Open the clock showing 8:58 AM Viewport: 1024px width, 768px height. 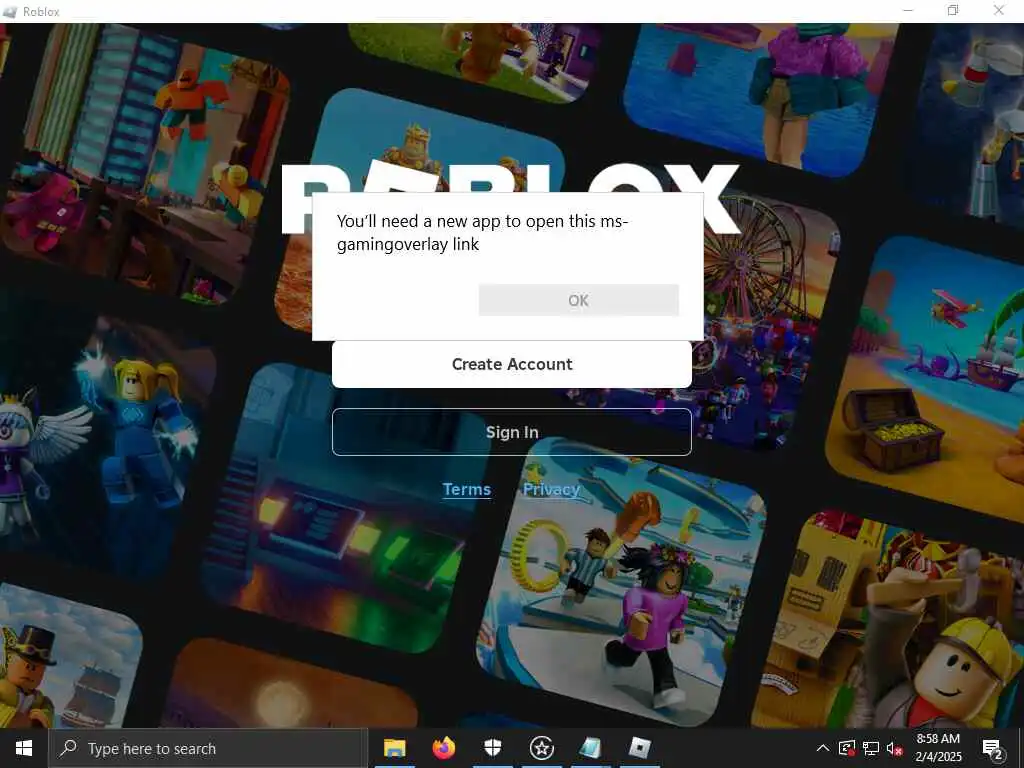click(938, 748)
